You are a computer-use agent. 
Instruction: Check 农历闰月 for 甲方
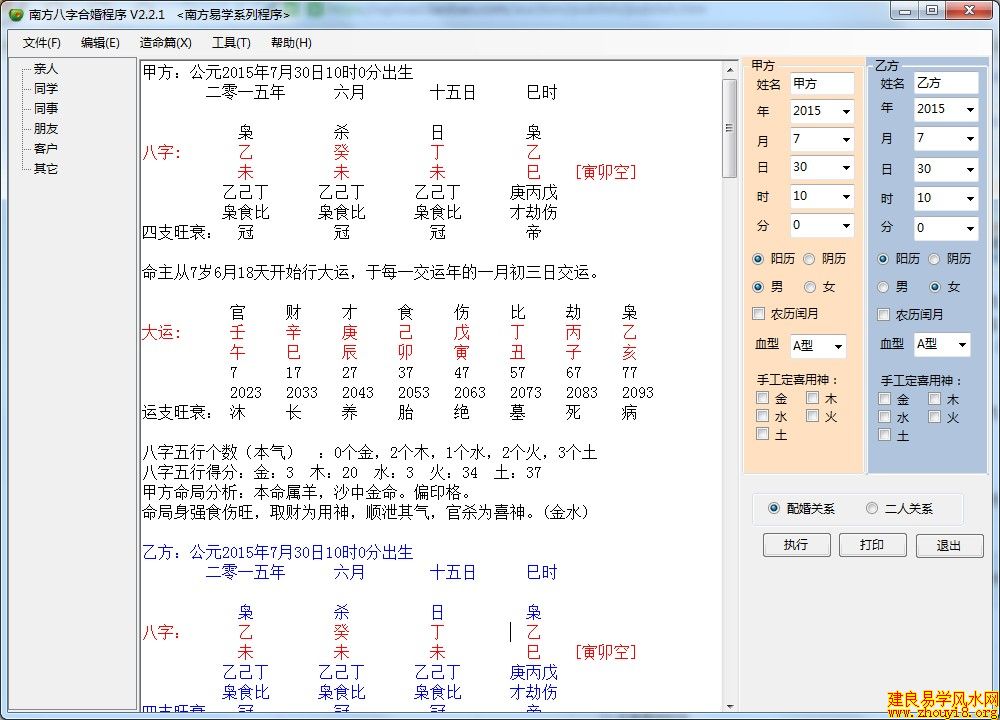pyautogui.click(x=759, y=314)
